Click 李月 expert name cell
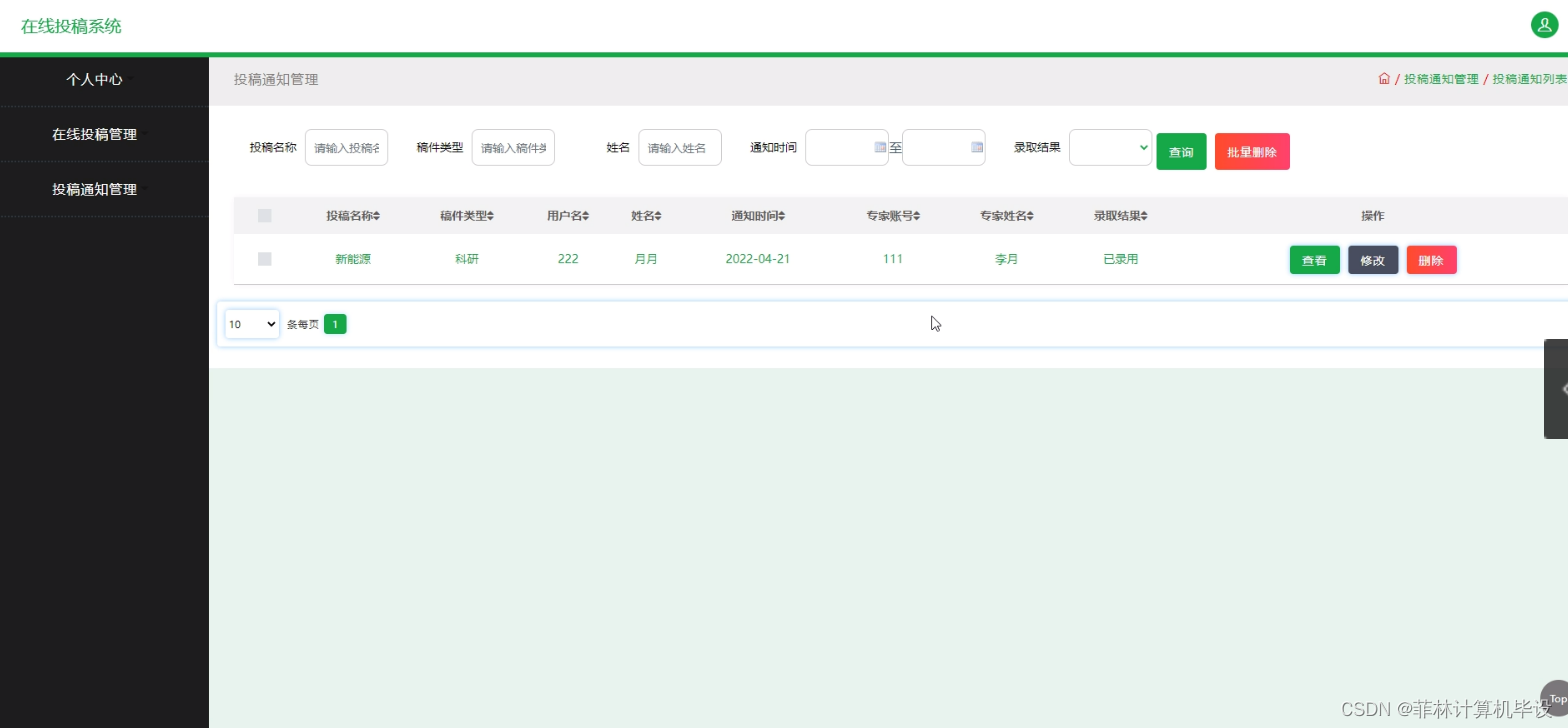 (x=1006, y=259)
